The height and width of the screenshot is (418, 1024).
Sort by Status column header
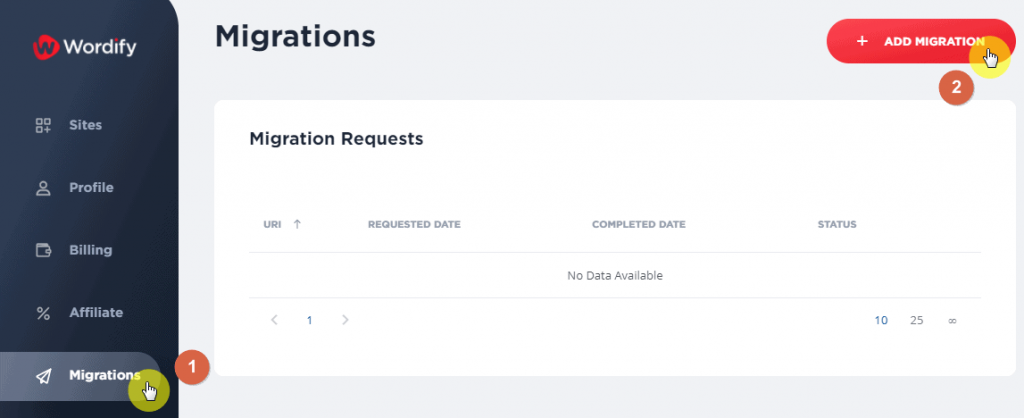(837, 224)
